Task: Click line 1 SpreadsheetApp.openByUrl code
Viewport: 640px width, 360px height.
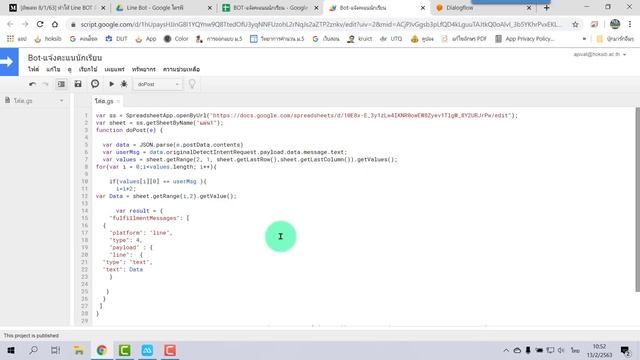Action: [307, 116]
